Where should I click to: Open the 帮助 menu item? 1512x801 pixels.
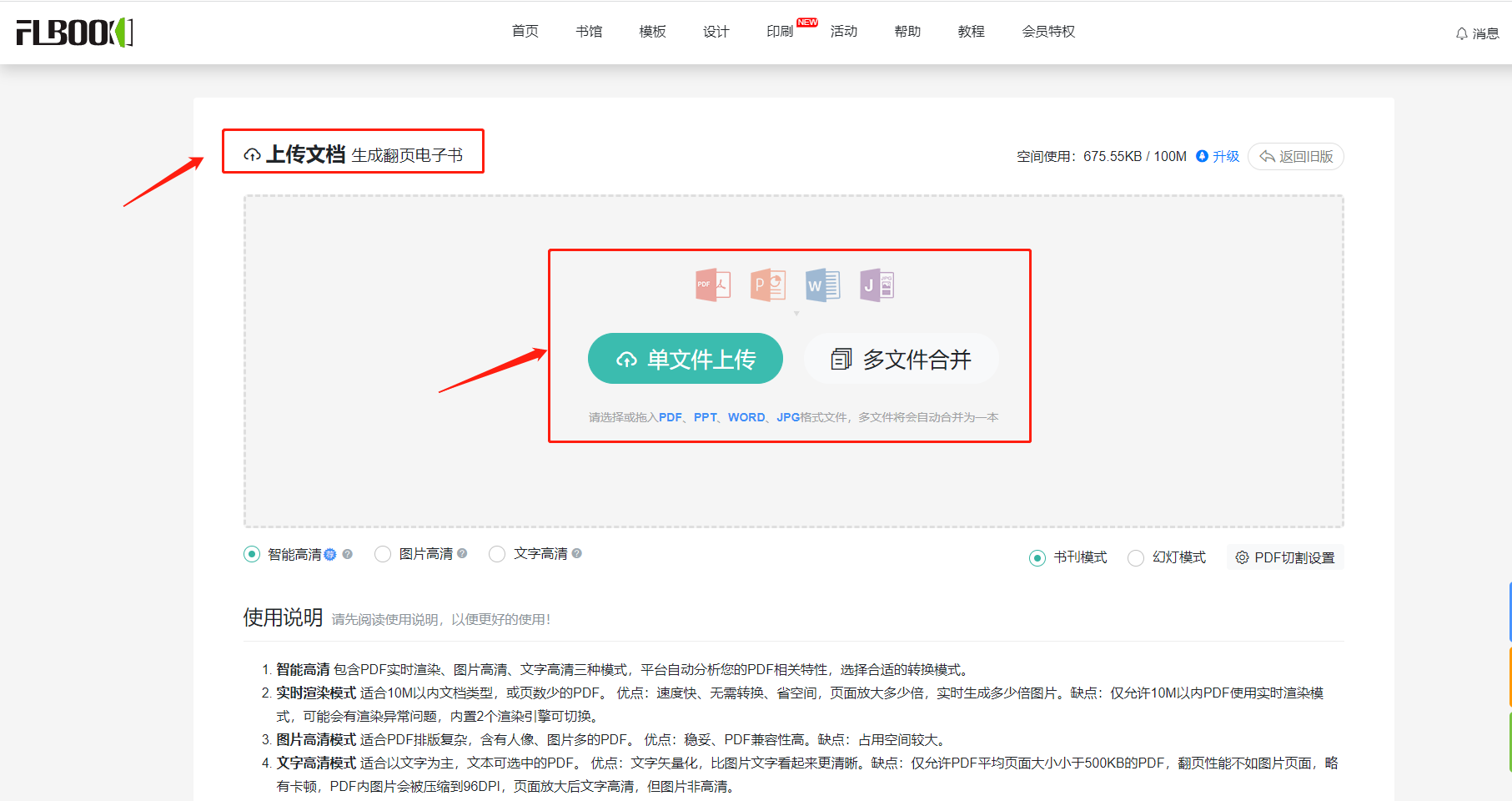[907, 32]
